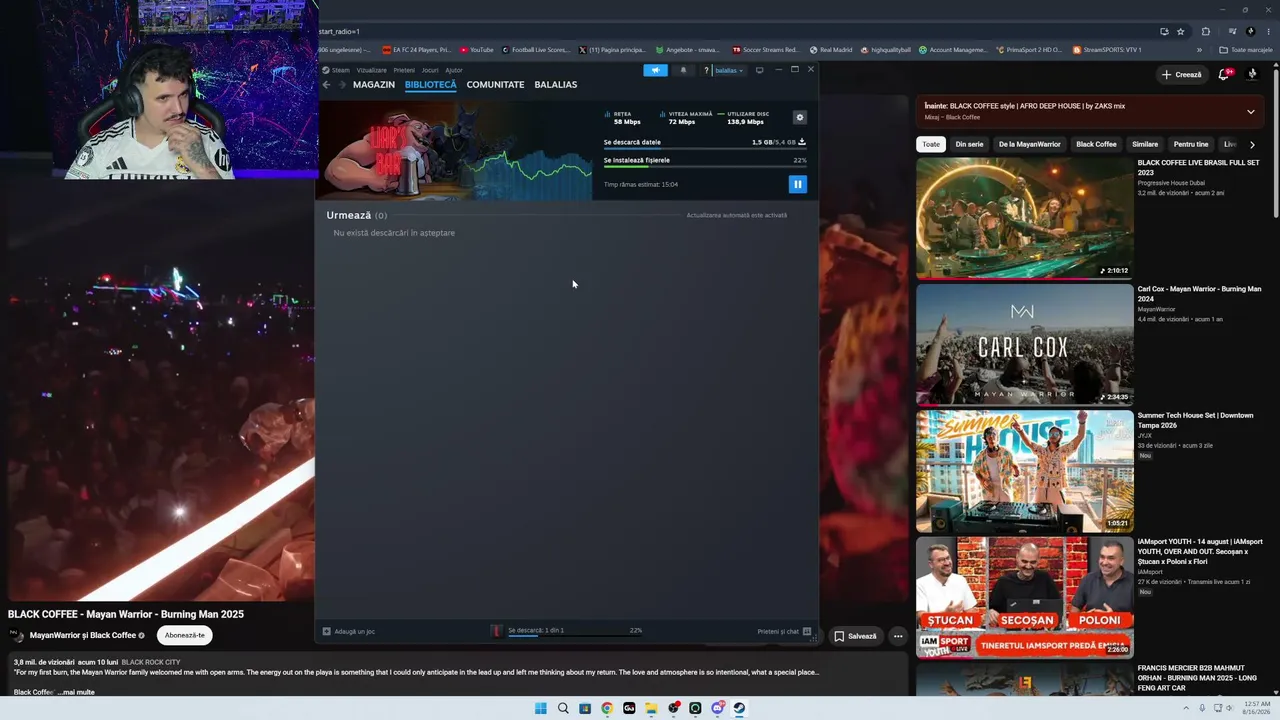1280x720 pixels.
Task: Switch Steam to Big Picture mode icon
Action: click(759, 70)
